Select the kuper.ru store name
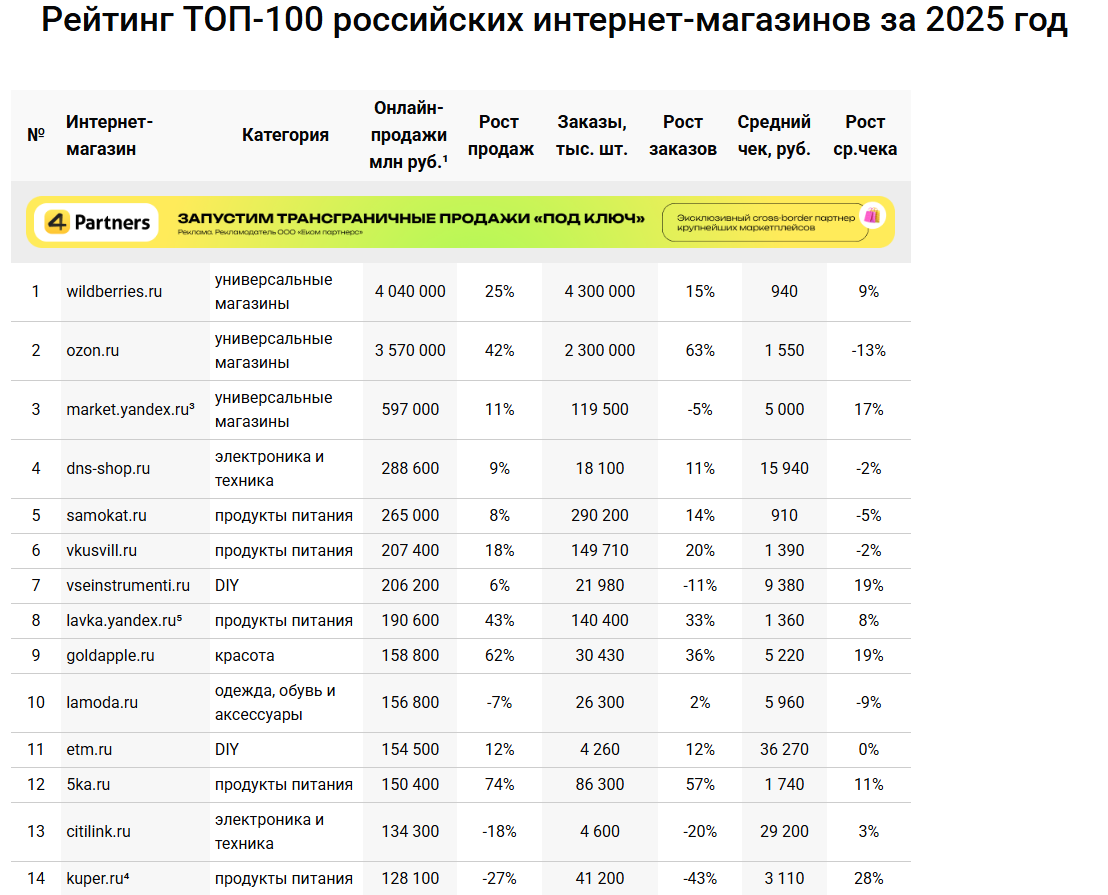The width and height of the screenshot is (1108, 895). pyautogui.click(x=98, y=879)
